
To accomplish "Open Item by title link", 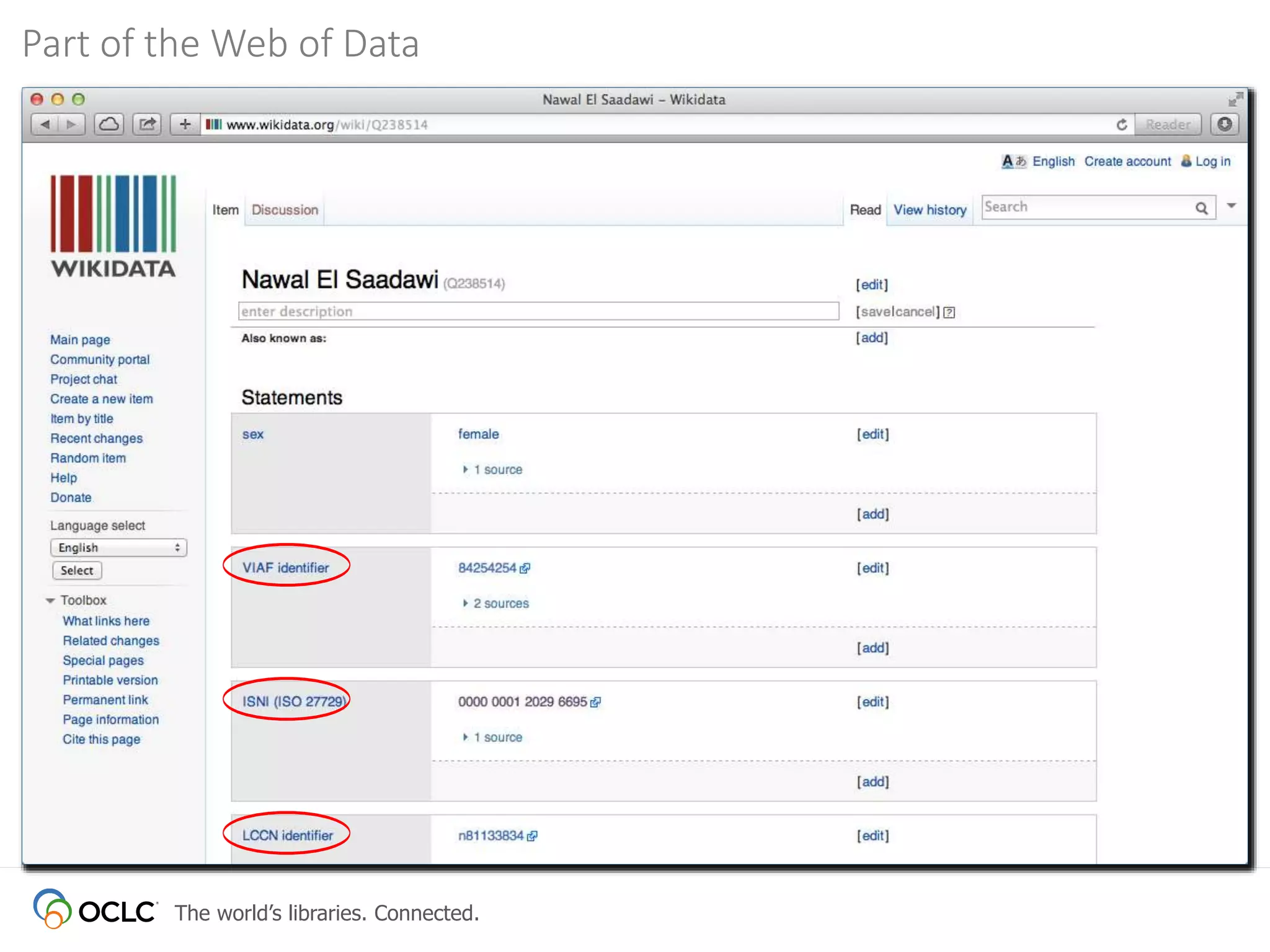I will 82,419.
